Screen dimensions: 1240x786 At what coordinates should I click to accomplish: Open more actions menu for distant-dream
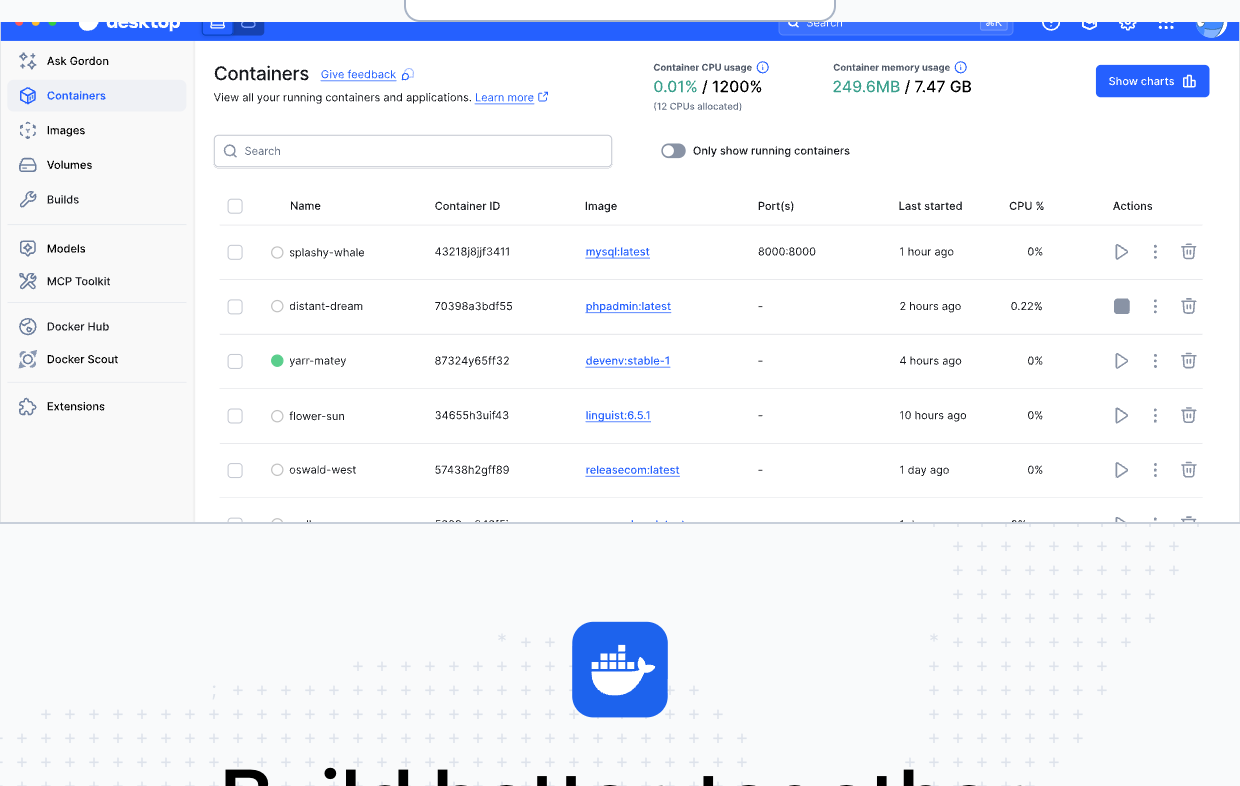point(1155,306)
